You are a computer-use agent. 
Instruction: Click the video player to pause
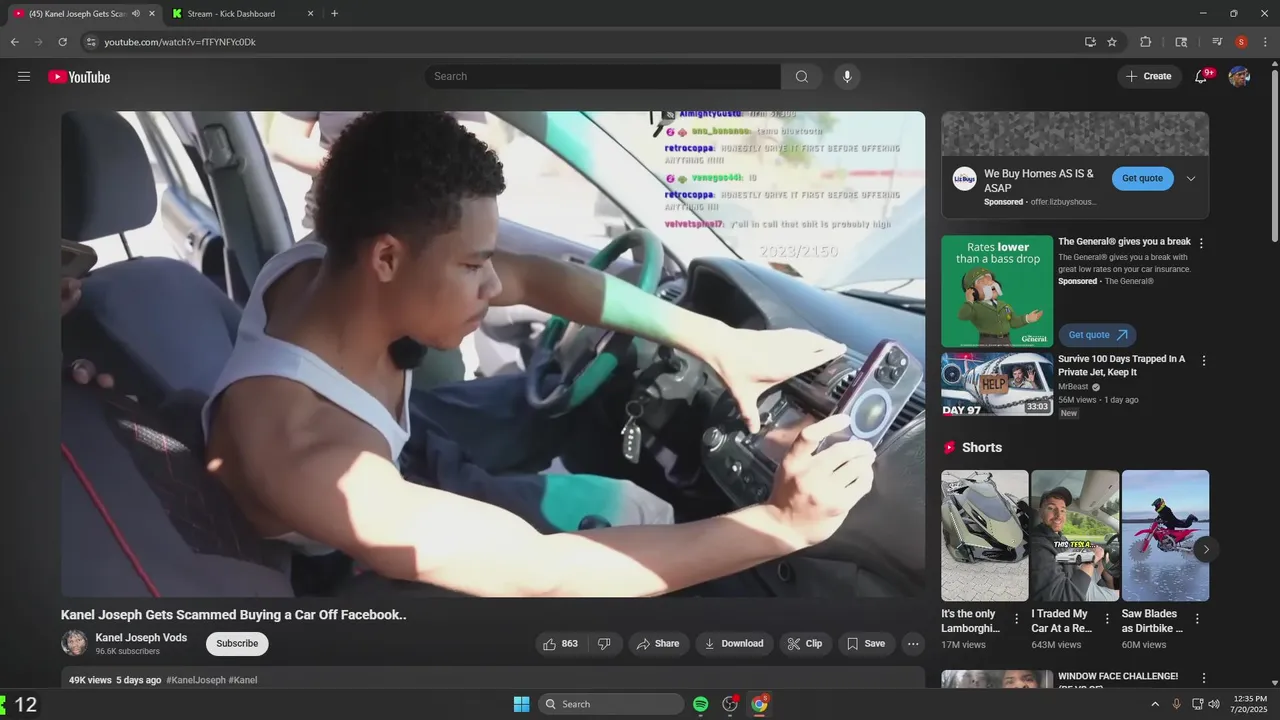(x=493, y=354)
